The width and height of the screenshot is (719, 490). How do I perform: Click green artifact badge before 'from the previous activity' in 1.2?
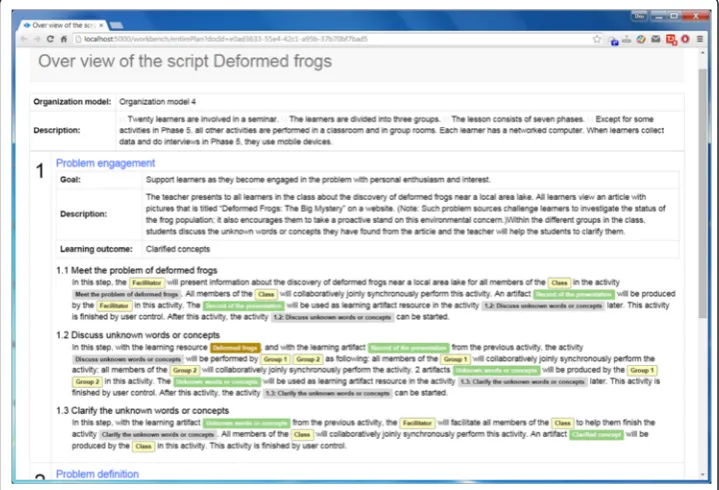tap(409, 348)
